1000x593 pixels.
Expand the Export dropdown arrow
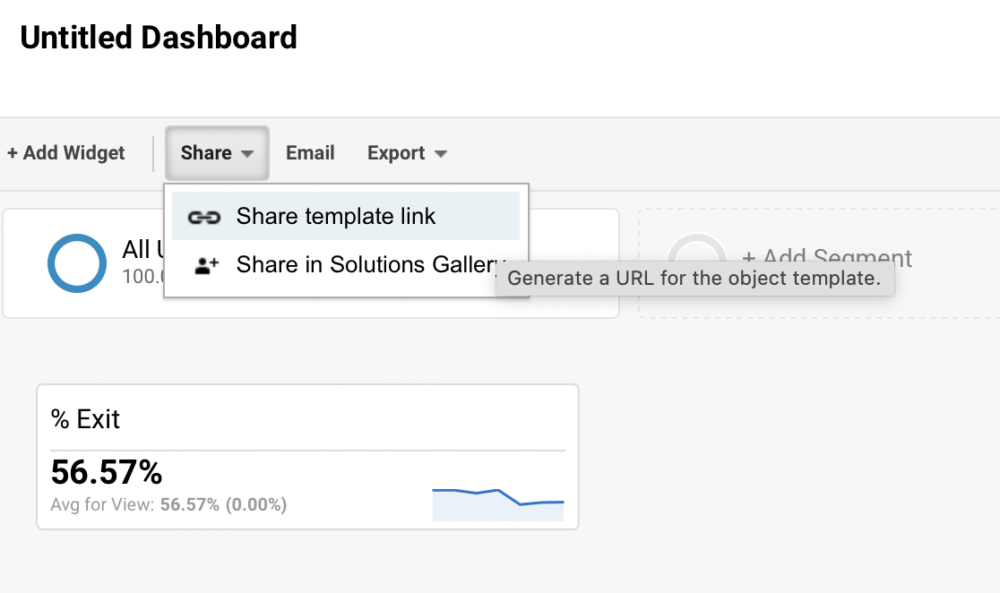440,154
